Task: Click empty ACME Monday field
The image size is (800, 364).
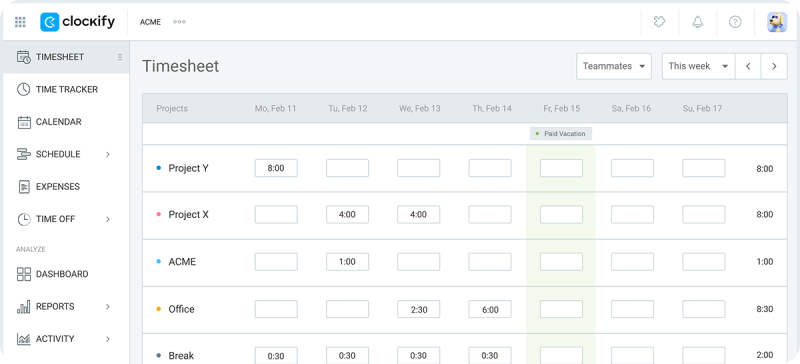Action: [276, 262]
